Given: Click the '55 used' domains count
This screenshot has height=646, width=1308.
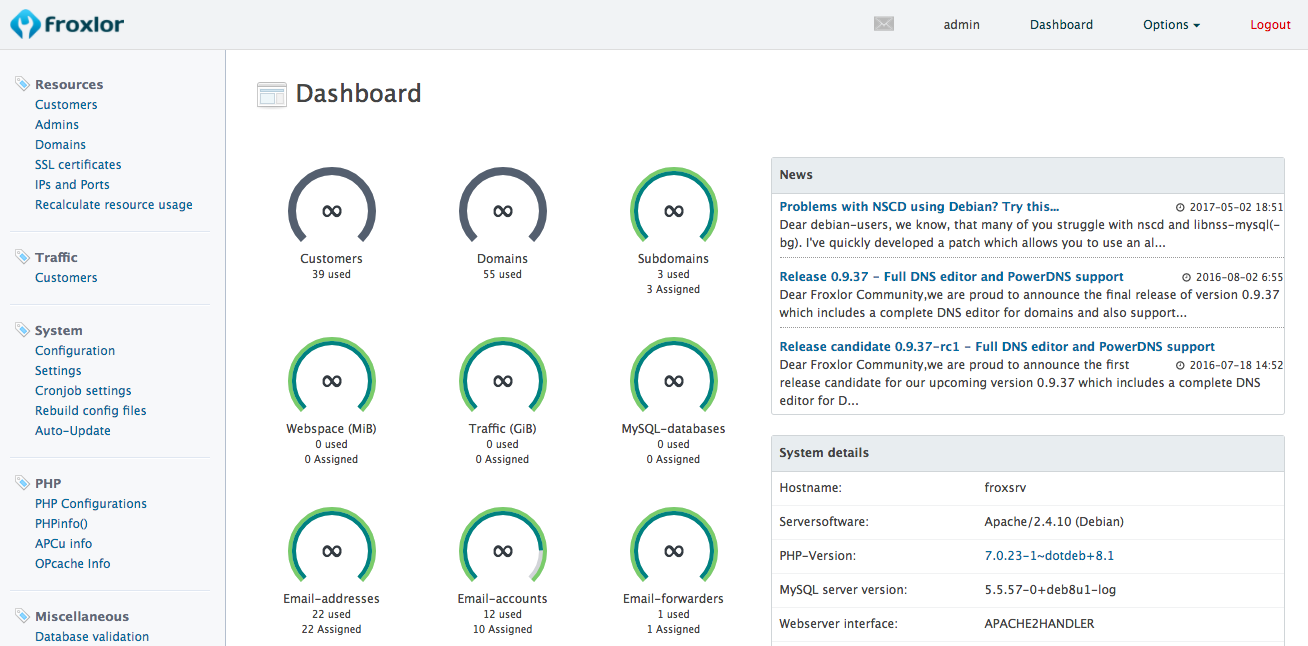Looking at the screenshot, I should pyautogui.click(x=503, y=274).
